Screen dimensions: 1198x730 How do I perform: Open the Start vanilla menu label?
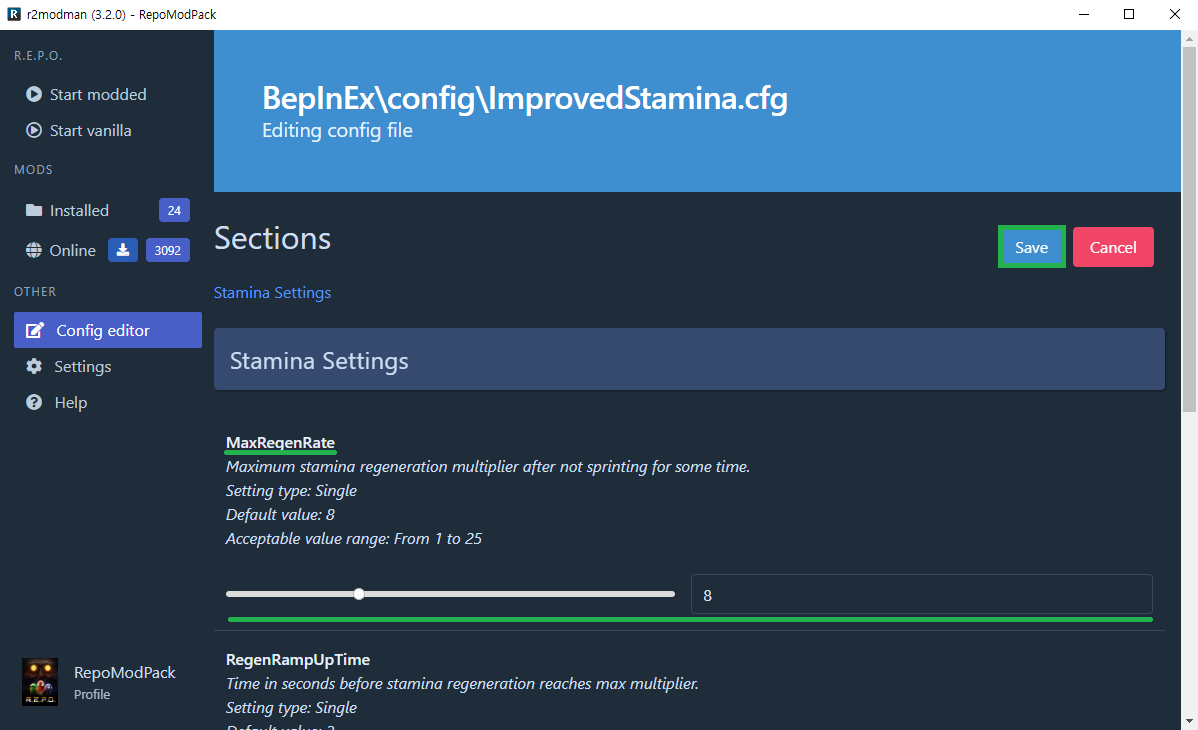click(90, 130)
